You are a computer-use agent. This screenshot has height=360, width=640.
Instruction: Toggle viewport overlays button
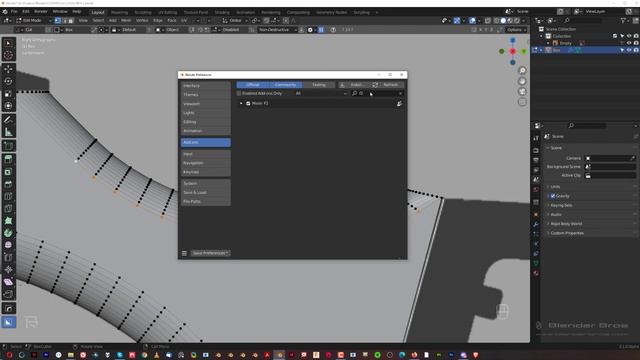tap(472, 20)
